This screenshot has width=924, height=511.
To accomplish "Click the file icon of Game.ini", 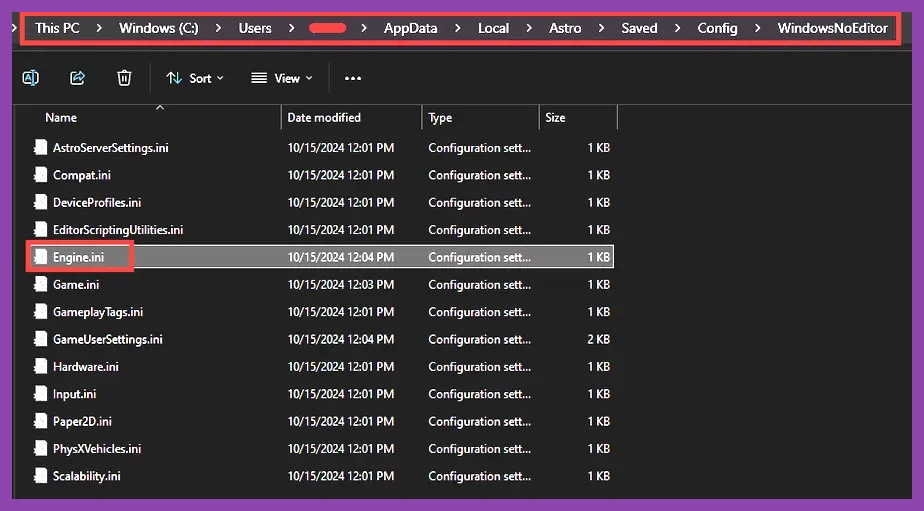I will pos(41,284).
